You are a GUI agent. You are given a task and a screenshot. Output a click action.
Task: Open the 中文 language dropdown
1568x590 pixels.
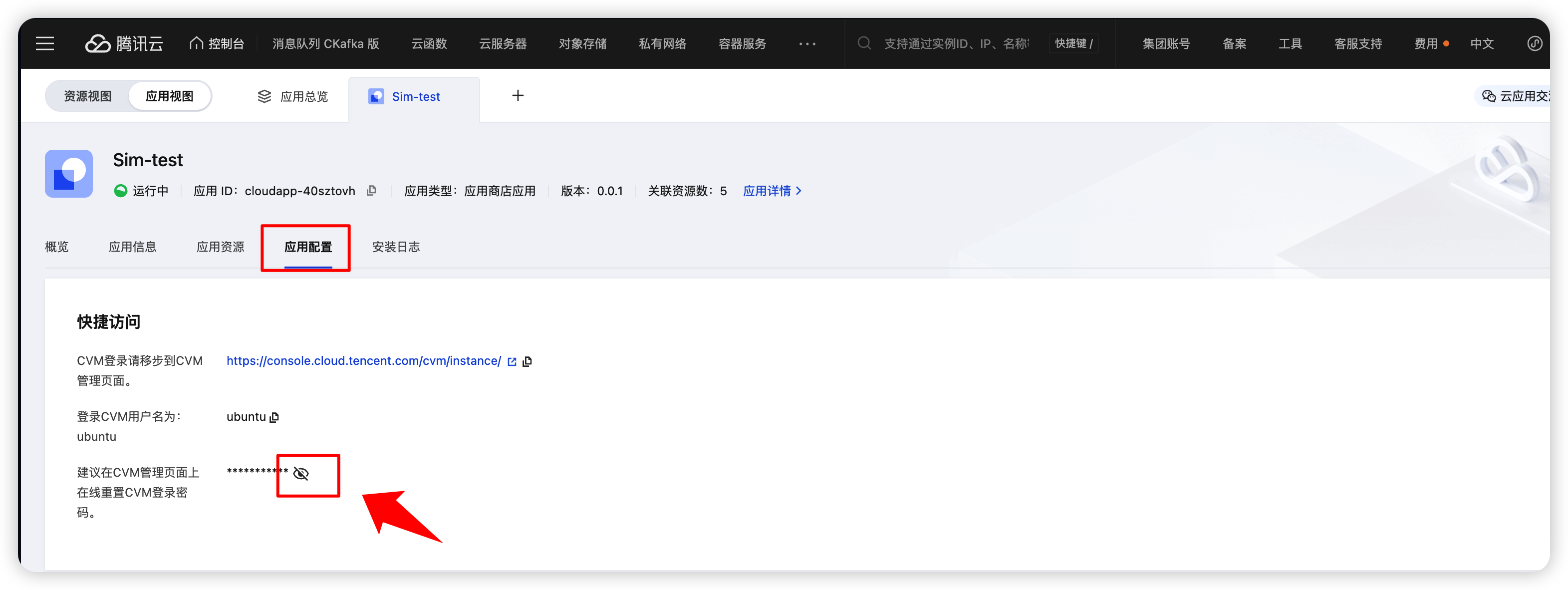click(1482, 44)
